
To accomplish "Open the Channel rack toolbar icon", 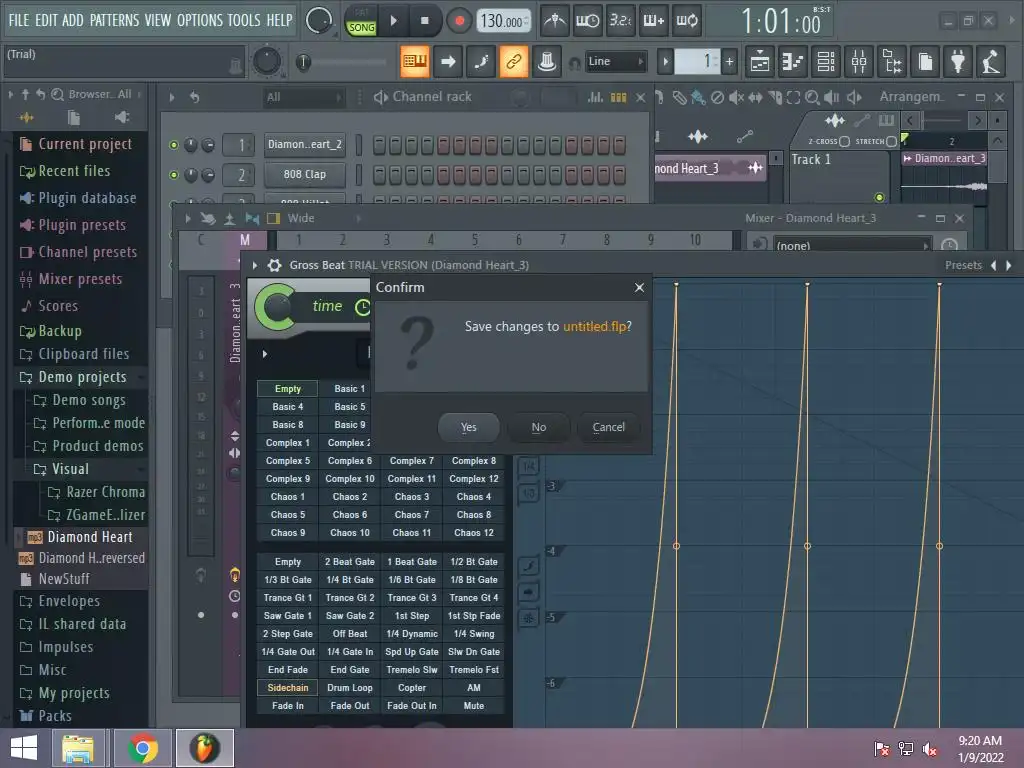I will pyautogui.click(x=825, y=61).
